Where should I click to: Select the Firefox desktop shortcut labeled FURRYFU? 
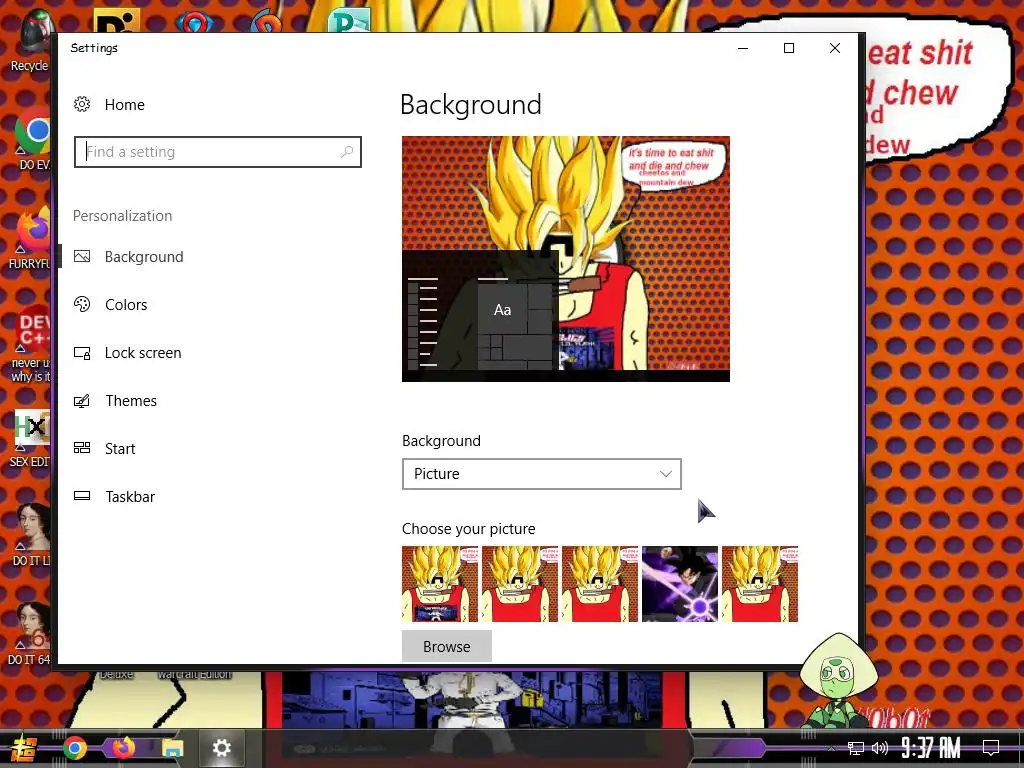(31, 238)
